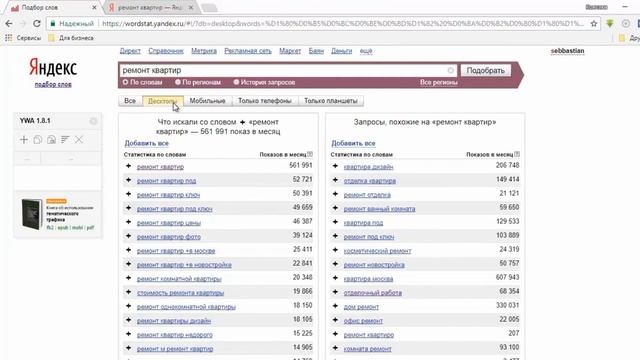Screen dimensions: 640x360
Task: Select 'По словам' radio button
Action: coord(125,82)
